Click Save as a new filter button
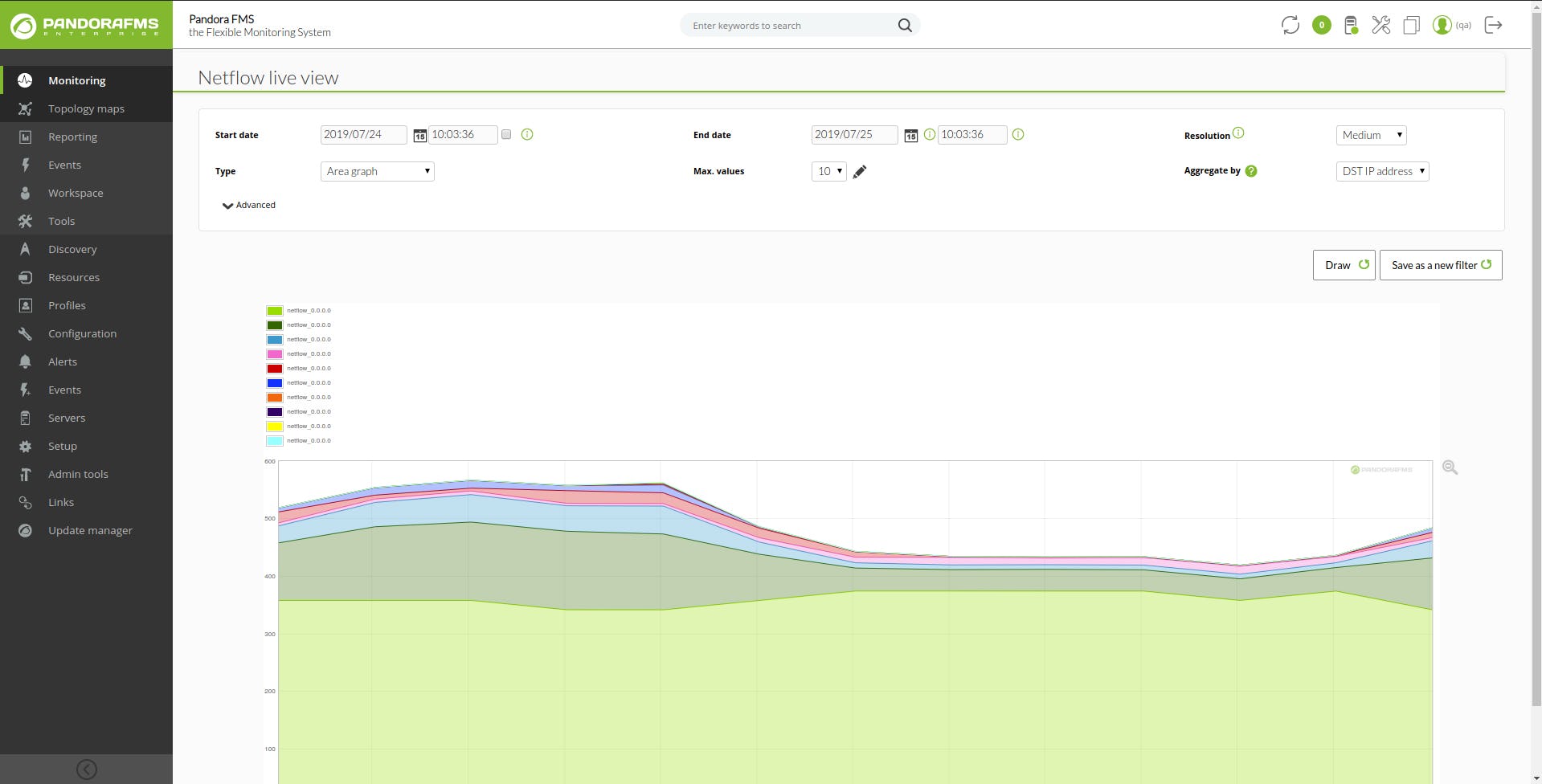Screen dimensions: 1542x784 tap(1441, 265)
